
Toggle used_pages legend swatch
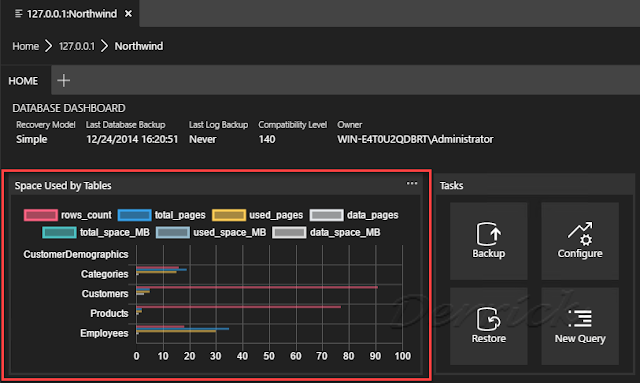(x=229, y=215)
